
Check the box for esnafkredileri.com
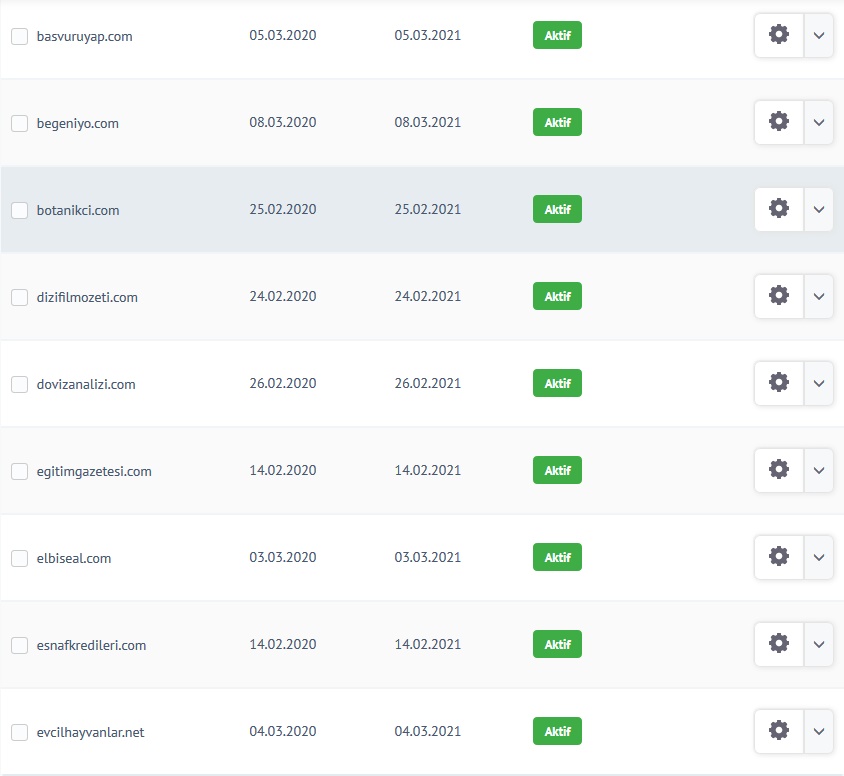19,645
